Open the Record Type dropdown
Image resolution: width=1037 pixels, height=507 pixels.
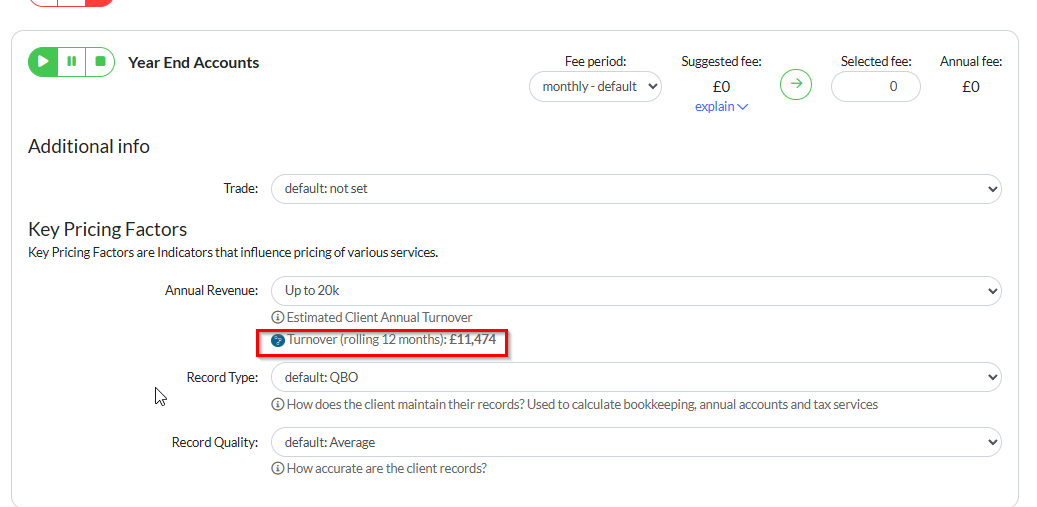coord(635,377)
